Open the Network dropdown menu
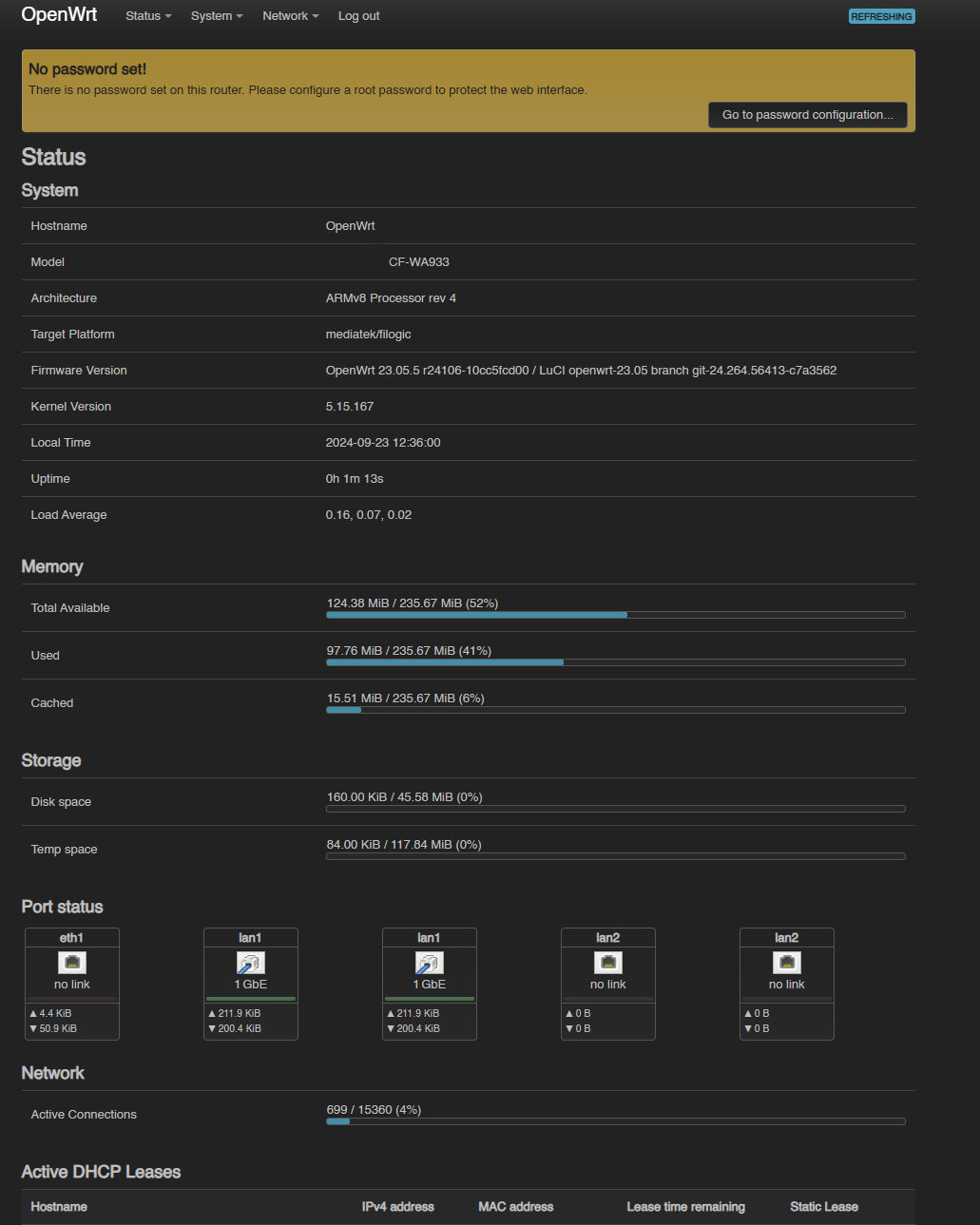The width and height of the screenshot is (980, 1225). pyautogui.click(x=290, y=16)
